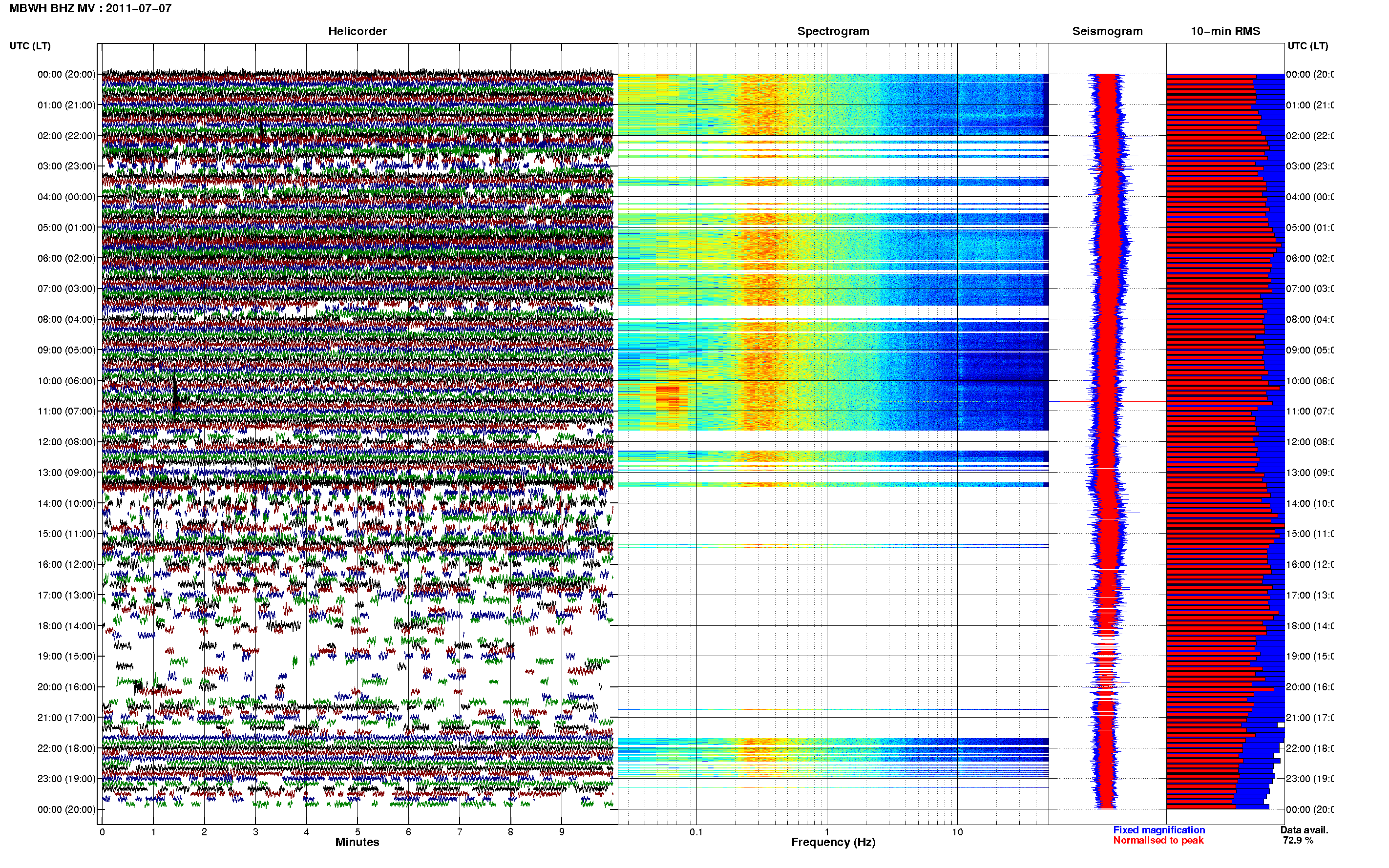This screenshot has width=1389, height=868.
Task: Click the '06:00 (02:00)' left time label
Action: (66, 258)
